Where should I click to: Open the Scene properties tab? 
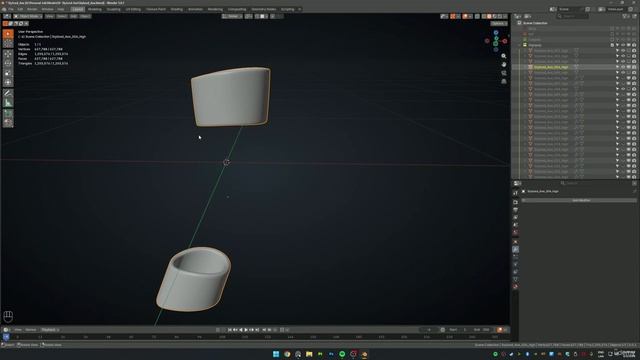click(x=516, y=225)
